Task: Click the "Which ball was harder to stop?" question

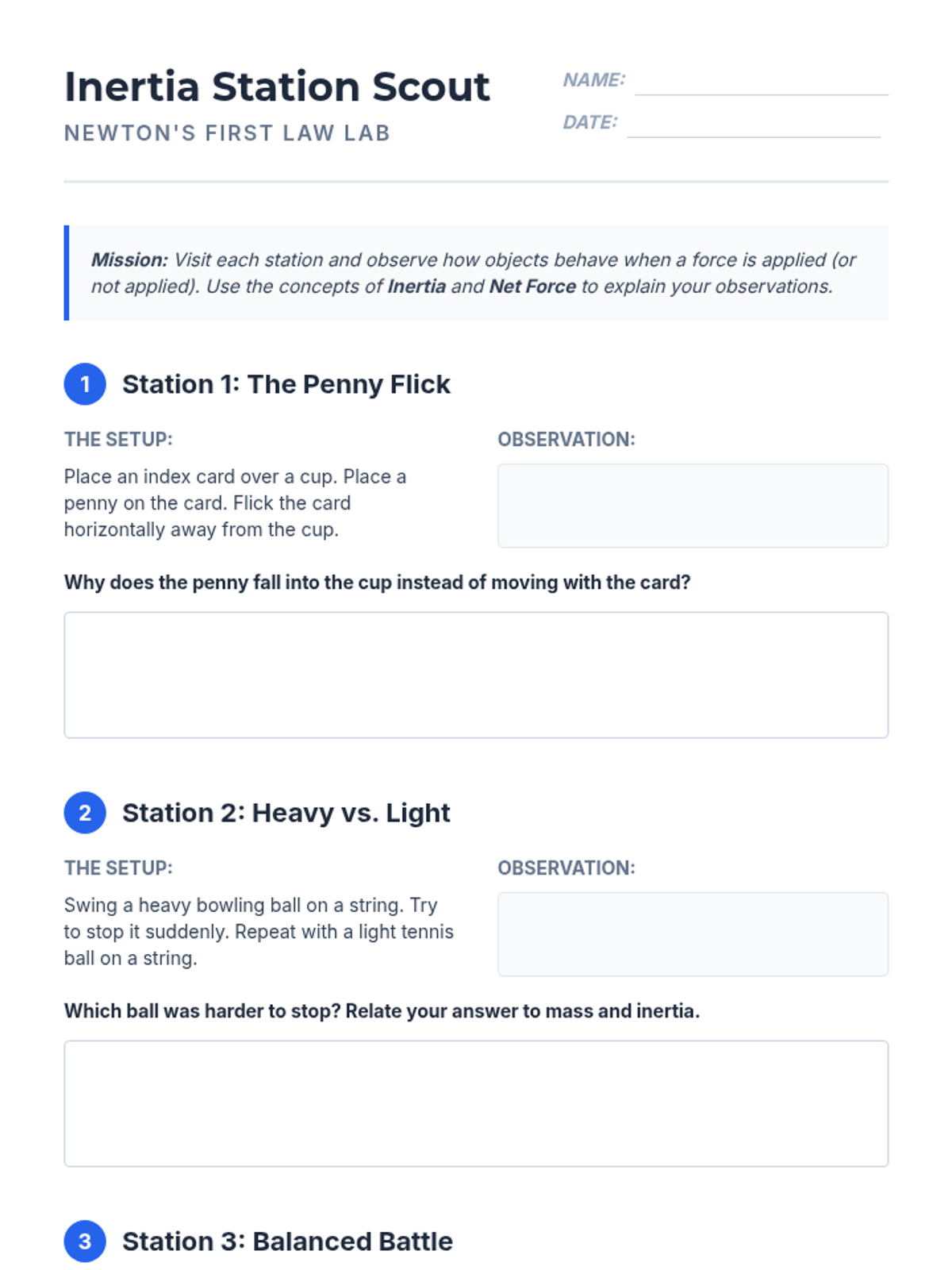Action: (x=382, y=1011)
